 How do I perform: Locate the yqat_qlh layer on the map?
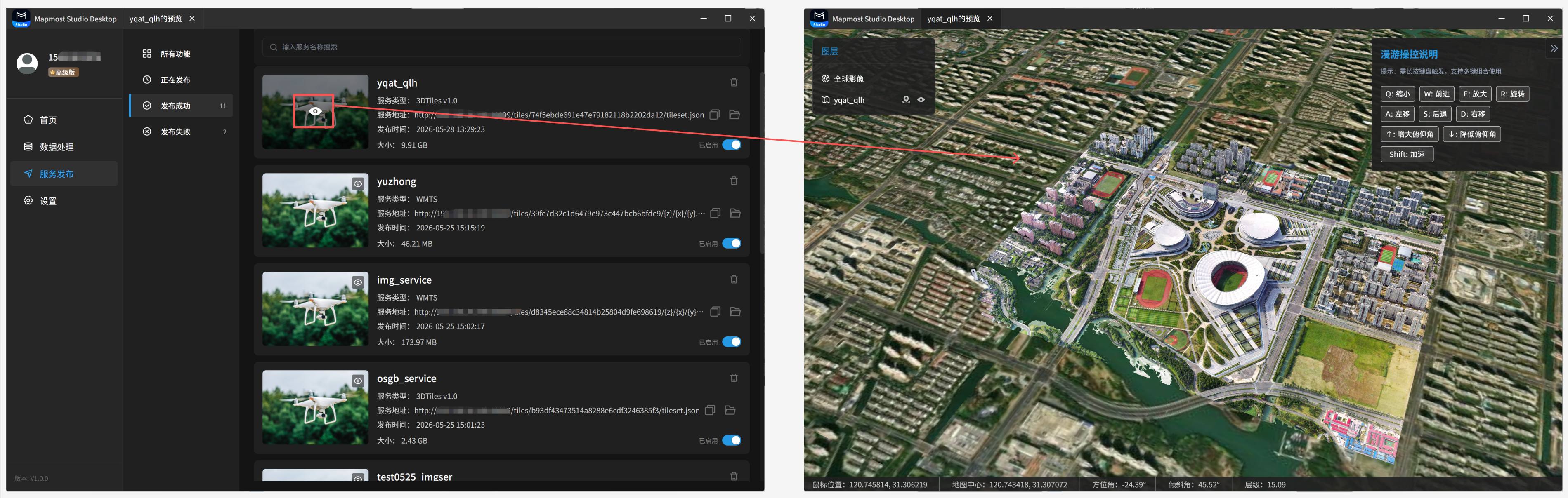pyautogui.click(x=906, y=100)
